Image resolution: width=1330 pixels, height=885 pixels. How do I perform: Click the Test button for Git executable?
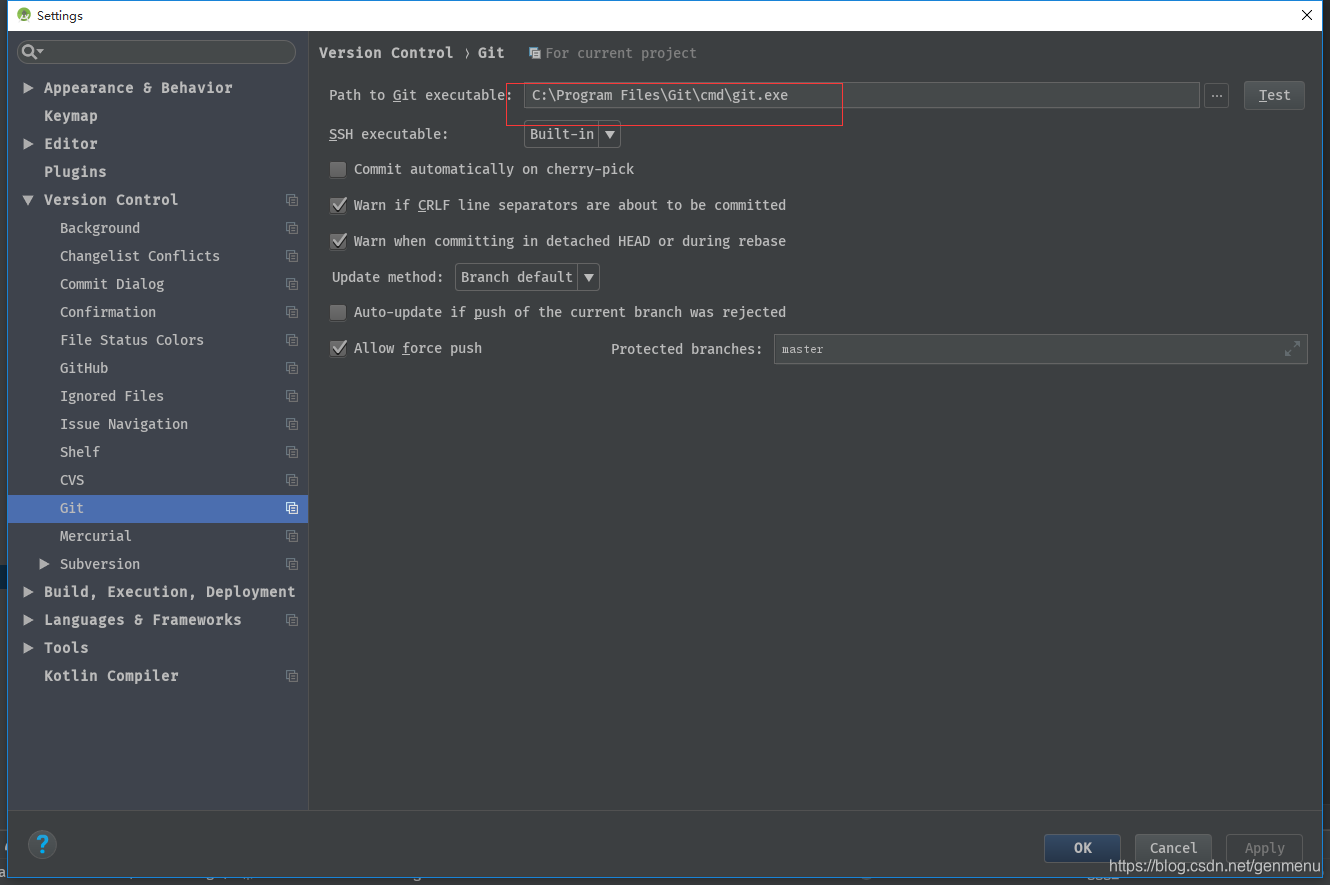click(x=1274, y=95)
